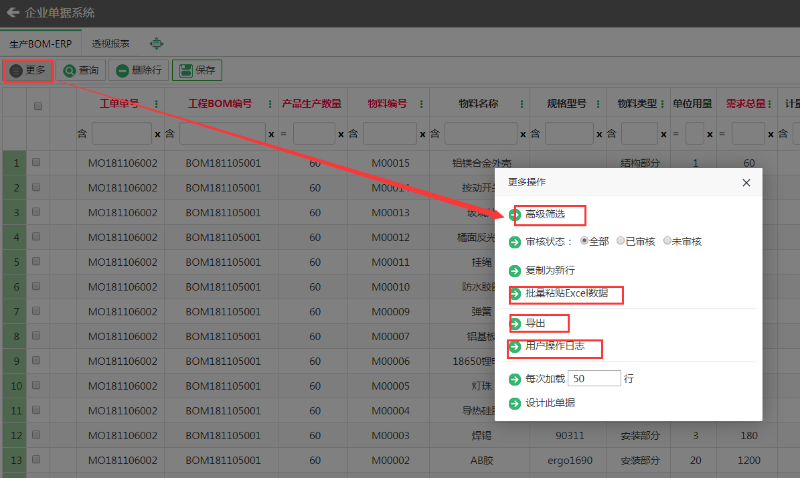
Task: Click 复制为新行 in more operations dialog
Action: [550, 270]
